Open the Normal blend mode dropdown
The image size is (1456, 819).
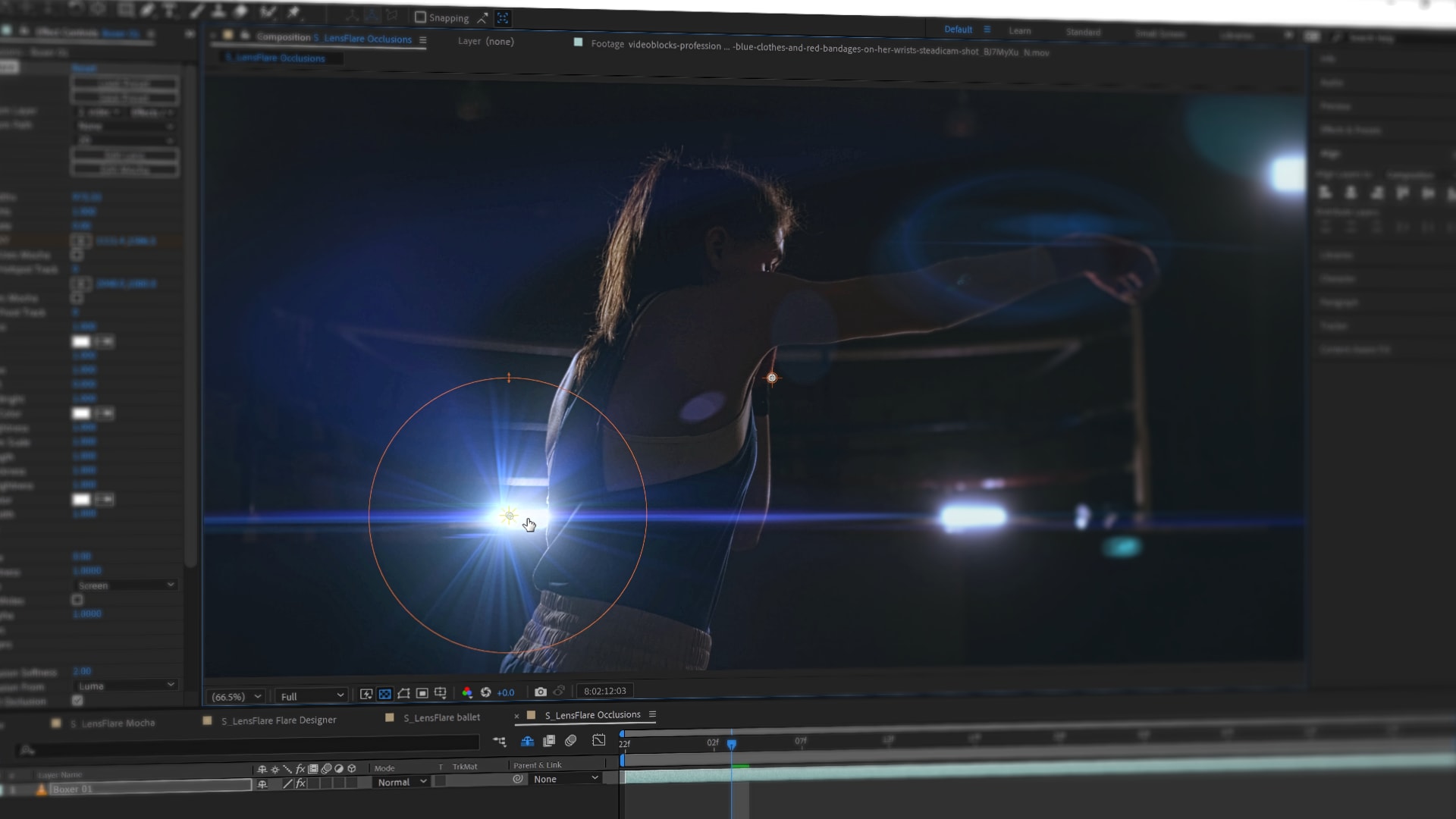(401, 782)
